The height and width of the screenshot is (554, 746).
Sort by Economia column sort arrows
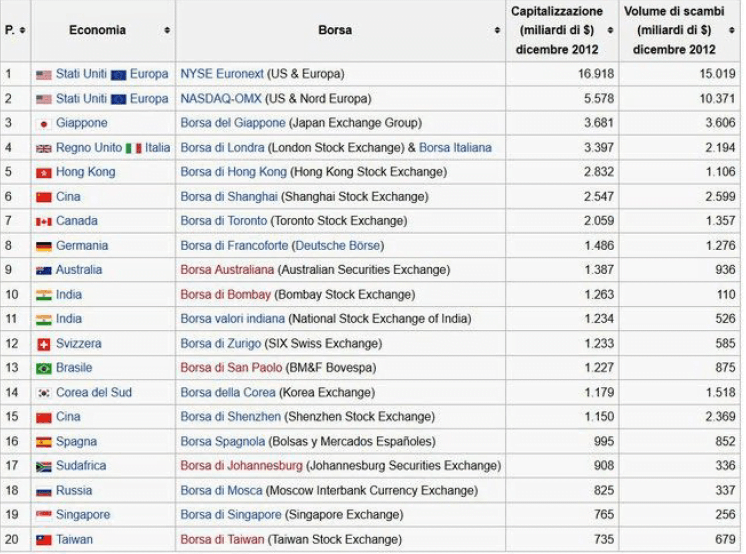[167, 30]
